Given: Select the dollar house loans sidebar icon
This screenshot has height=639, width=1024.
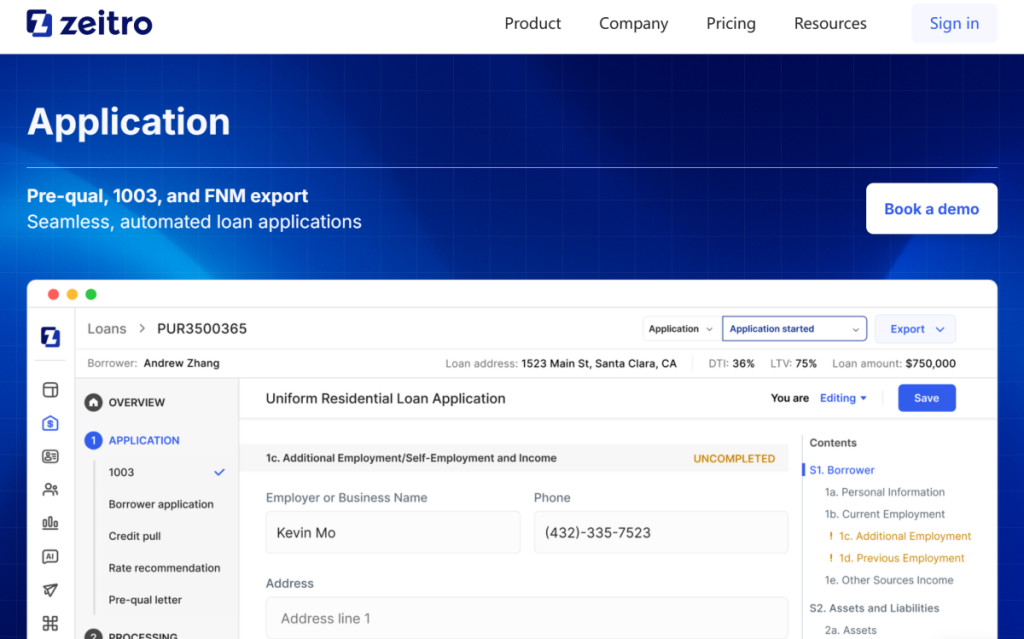Looking at the screenshot, I should (50, 423).
